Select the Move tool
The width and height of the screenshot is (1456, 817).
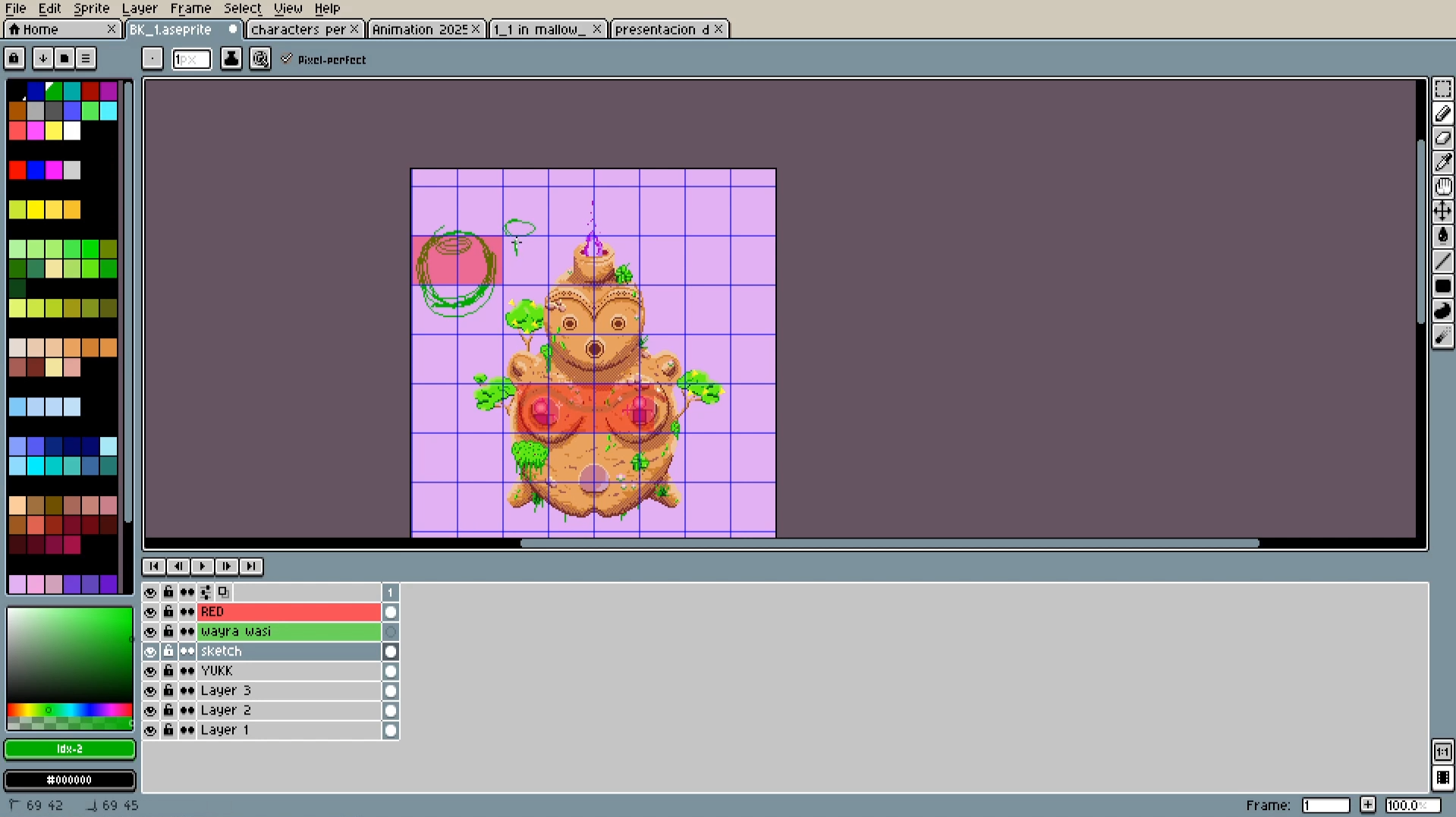point(1442,211)
